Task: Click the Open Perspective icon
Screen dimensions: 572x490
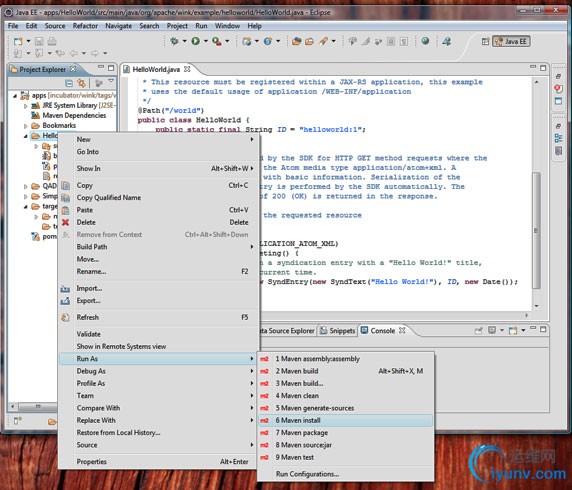Action: point(485,41)
